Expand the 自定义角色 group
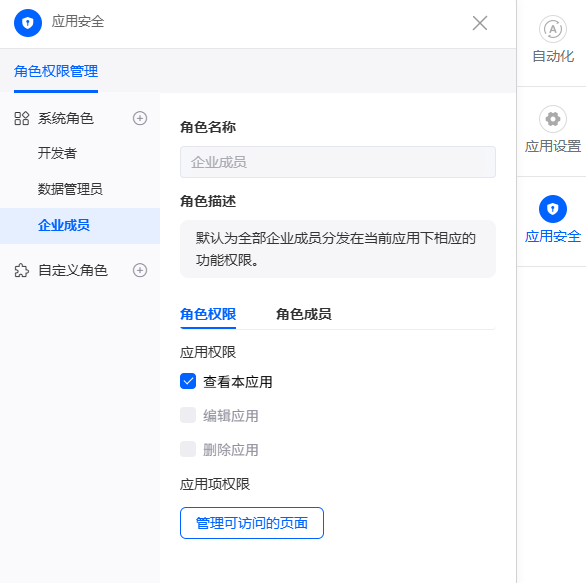 pyautogui.click(x=73, y=270)
